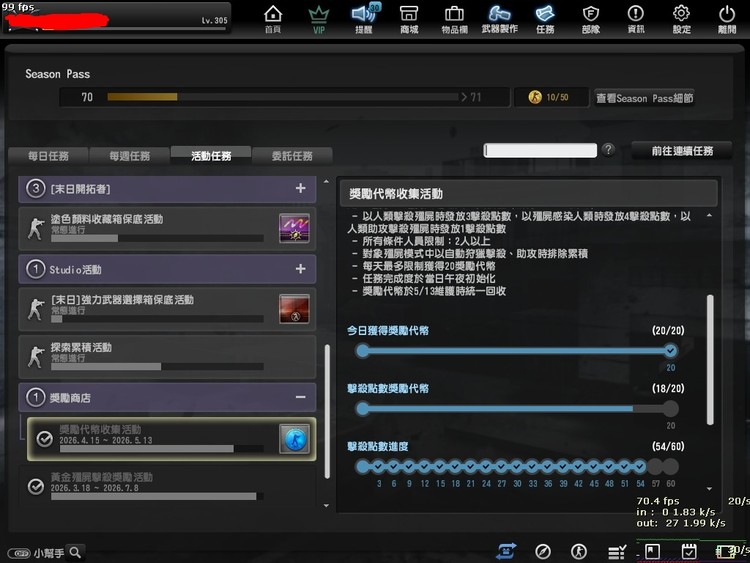This screenshot has height=563, width=750.
Task: Click the compass icon in bottom bar
Action: point(543,551)
